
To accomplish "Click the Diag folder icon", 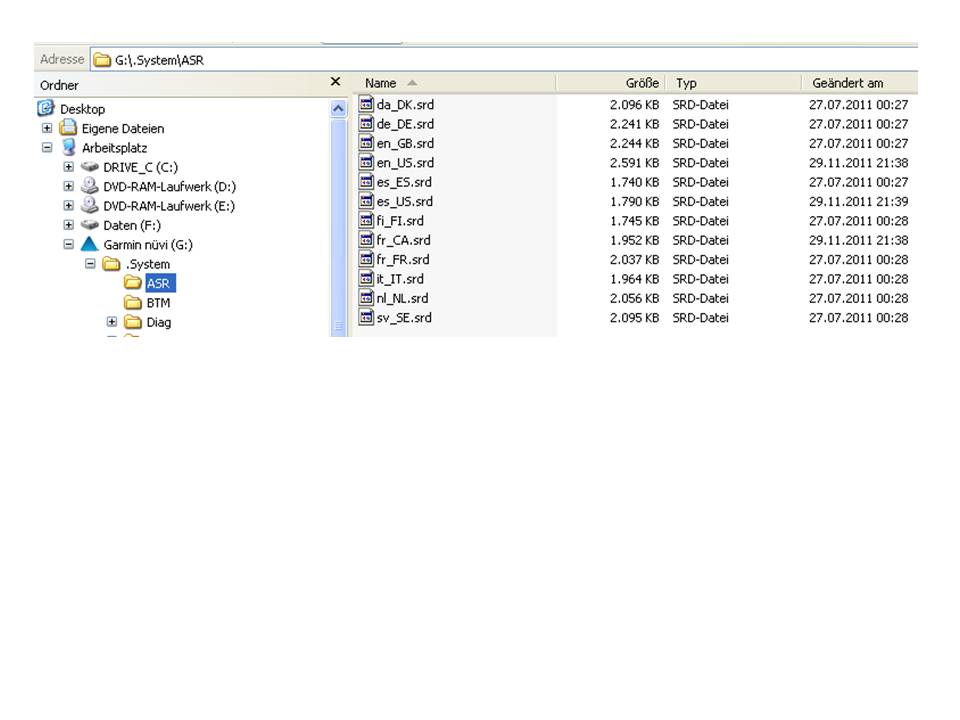I will pyautogui.click(x=133, y=322).
